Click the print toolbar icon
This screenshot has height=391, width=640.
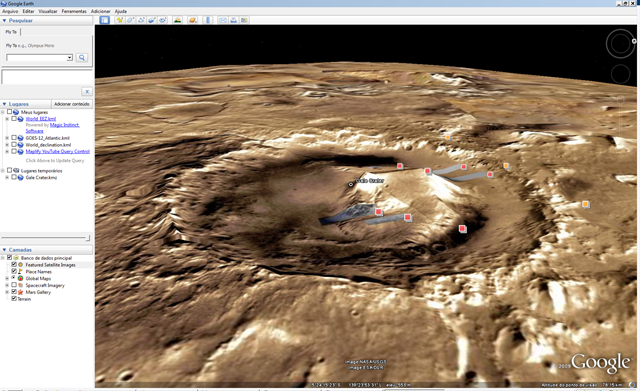pyautogui.click(x=233, y=20)
